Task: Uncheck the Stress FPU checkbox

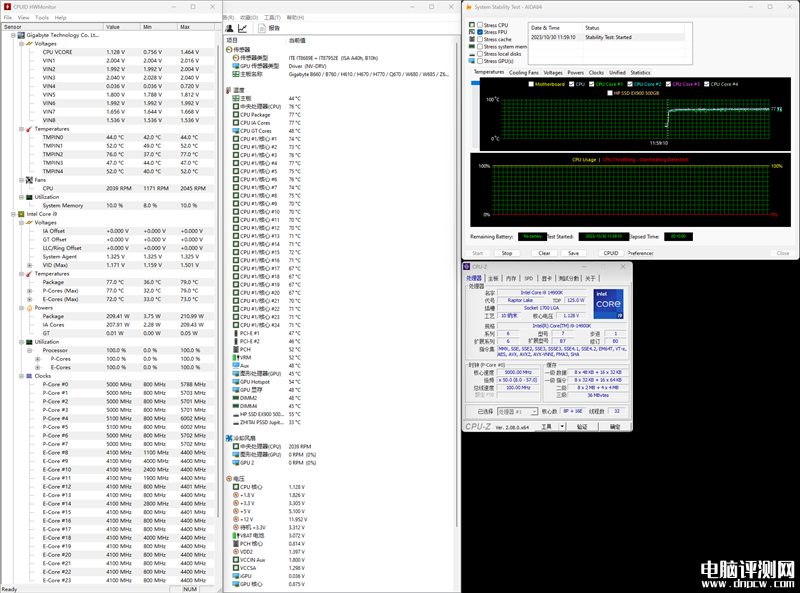Action: (480, 32)
